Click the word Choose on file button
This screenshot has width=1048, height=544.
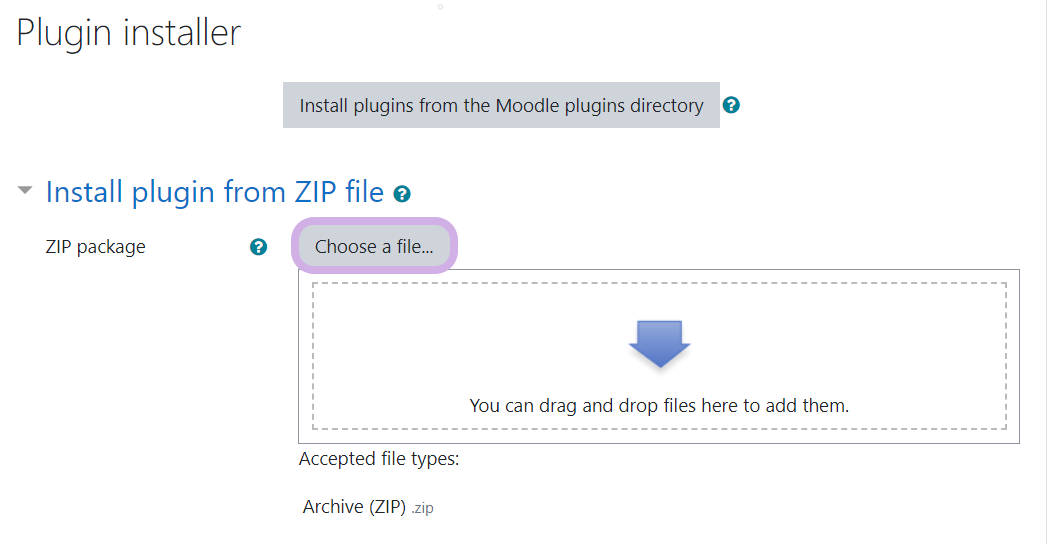tap(345, 247)
